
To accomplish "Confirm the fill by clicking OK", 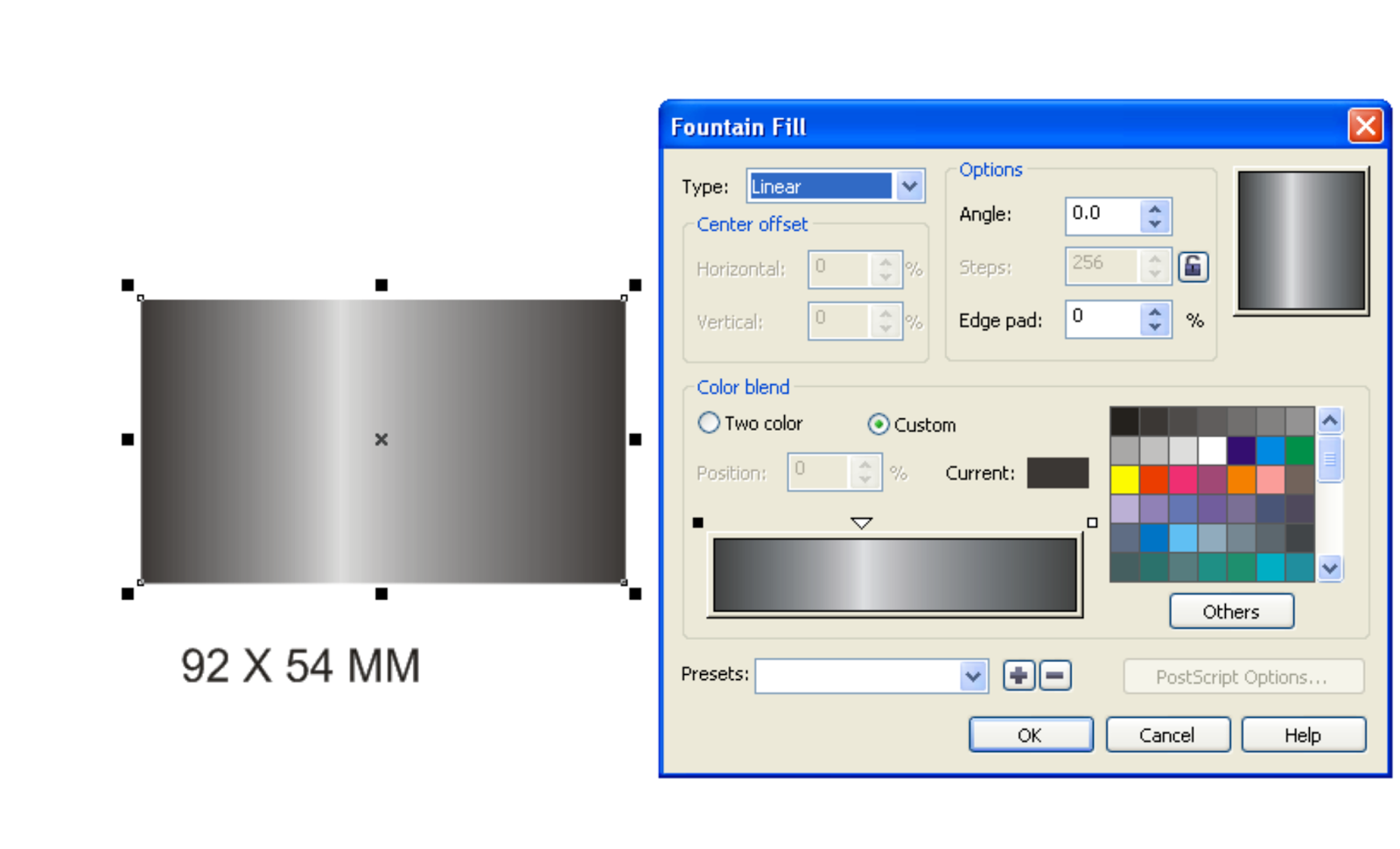I will (x=1030, y=734).
